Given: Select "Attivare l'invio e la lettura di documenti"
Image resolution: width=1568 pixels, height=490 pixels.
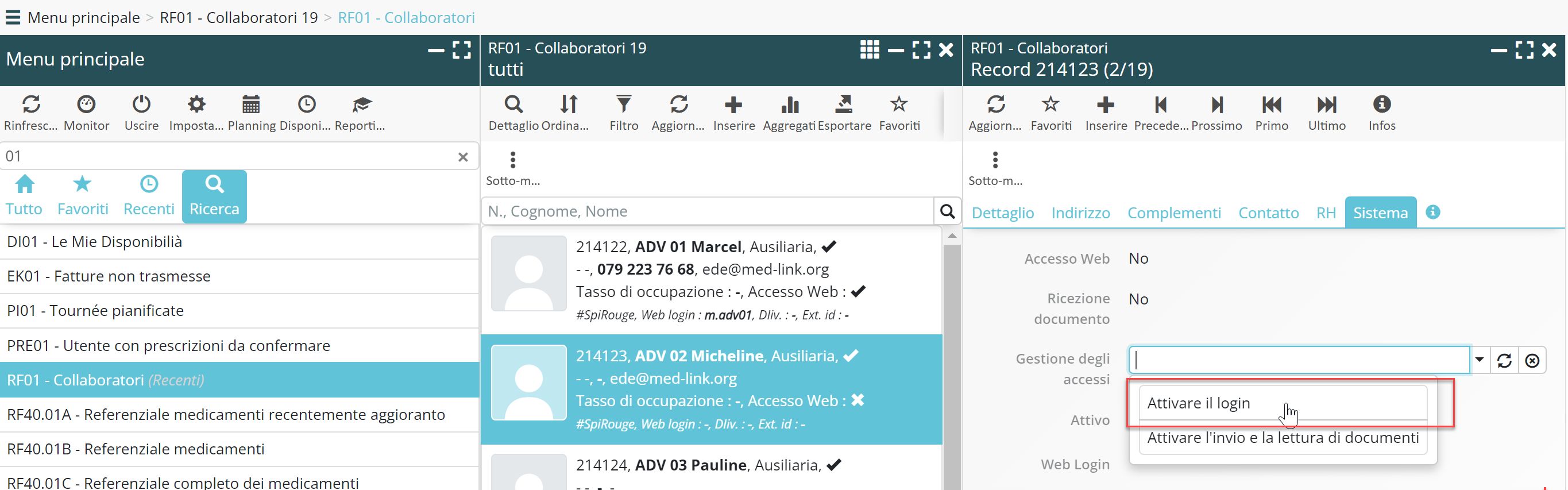Looking at the screenshot, I should click(1283, 438).
